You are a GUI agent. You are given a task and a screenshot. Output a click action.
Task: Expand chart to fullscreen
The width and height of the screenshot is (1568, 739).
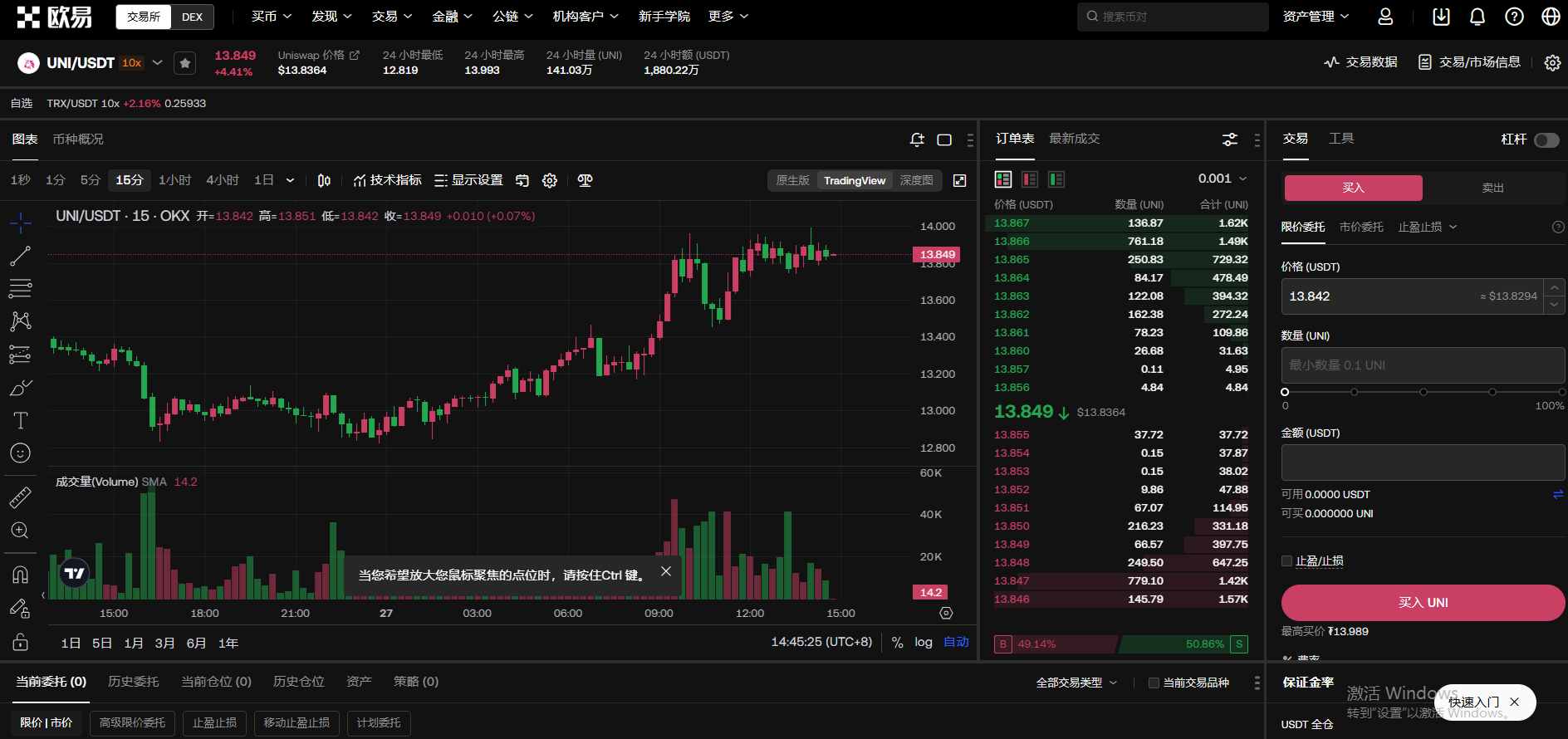(960, 181)
